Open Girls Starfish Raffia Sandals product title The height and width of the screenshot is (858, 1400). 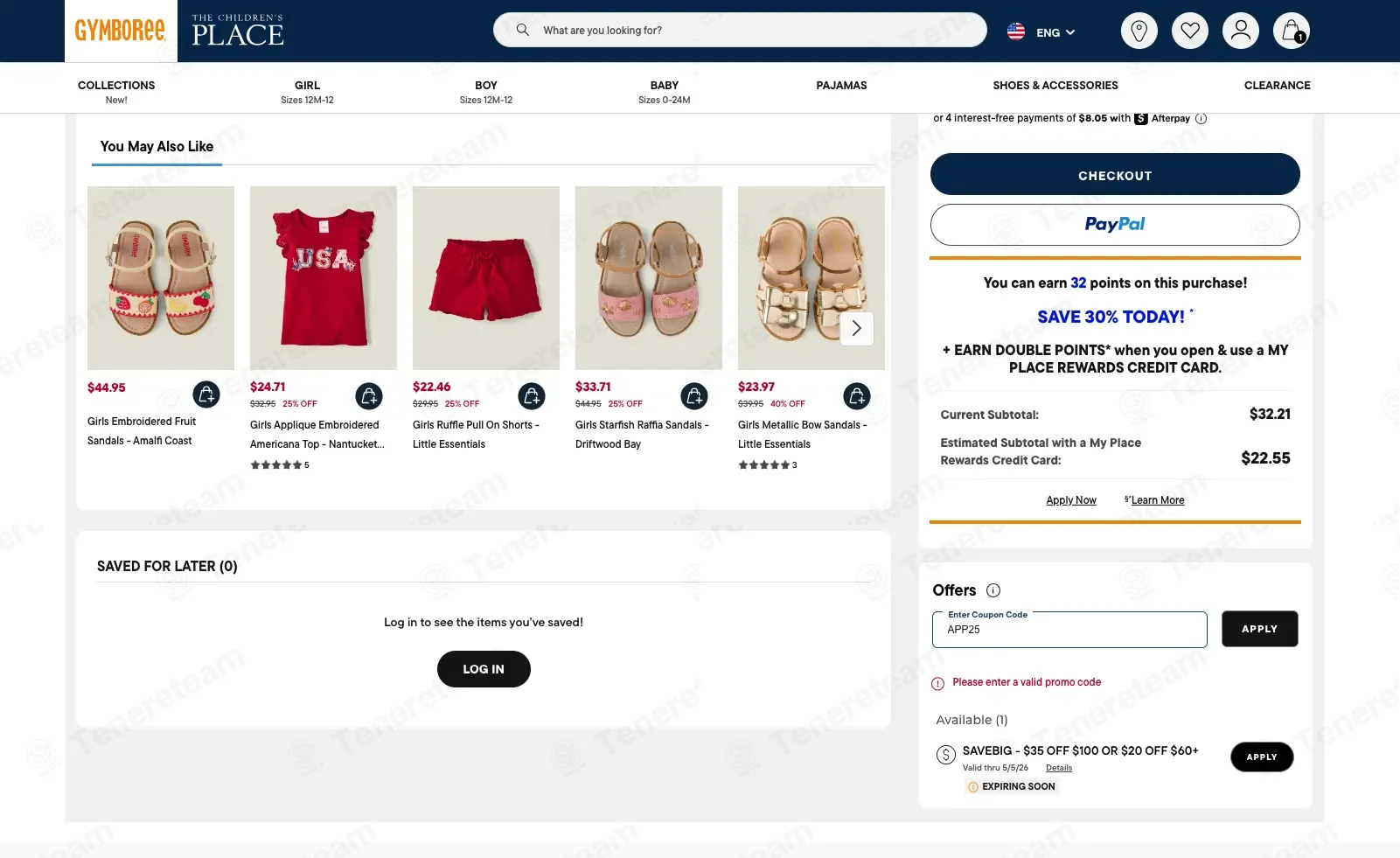tap(642, 435)
